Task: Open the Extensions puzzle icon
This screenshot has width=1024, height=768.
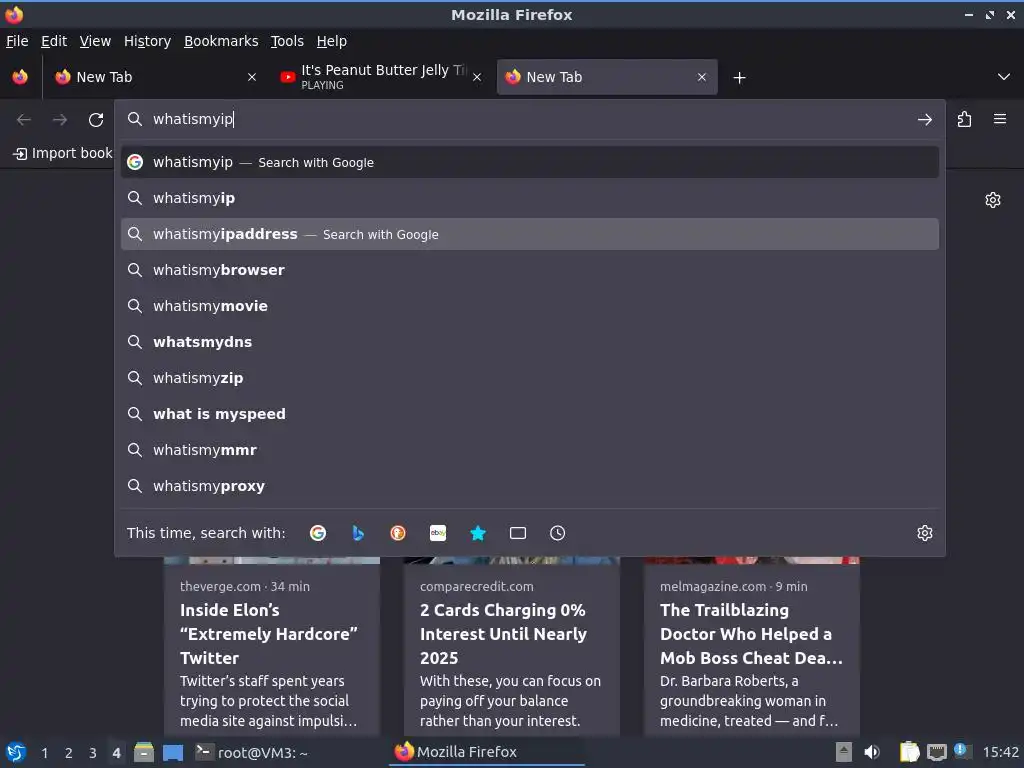Action: coord(964,119)
